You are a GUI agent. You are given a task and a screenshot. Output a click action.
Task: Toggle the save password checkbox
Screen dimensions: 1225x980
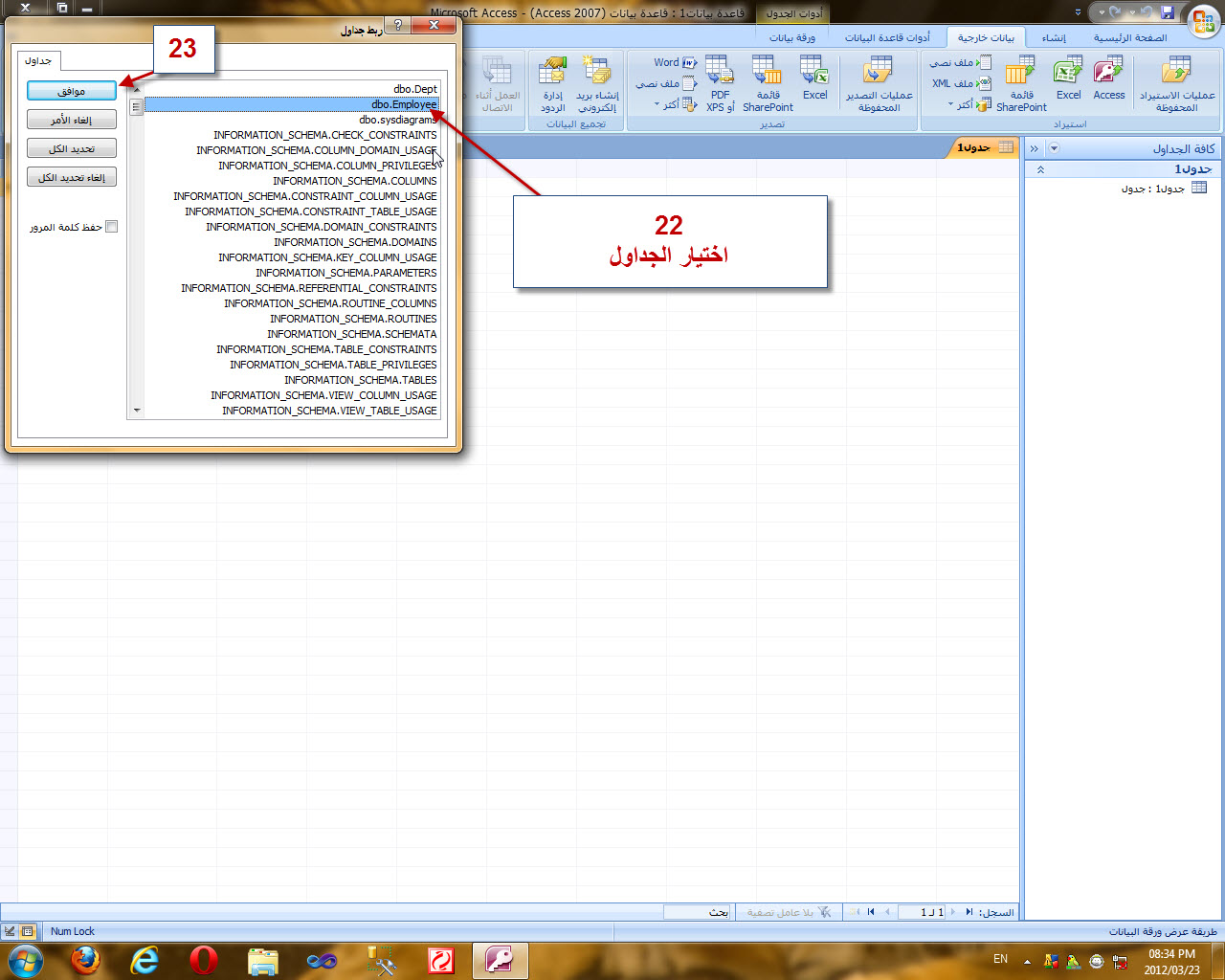click(x=111, y=227)
